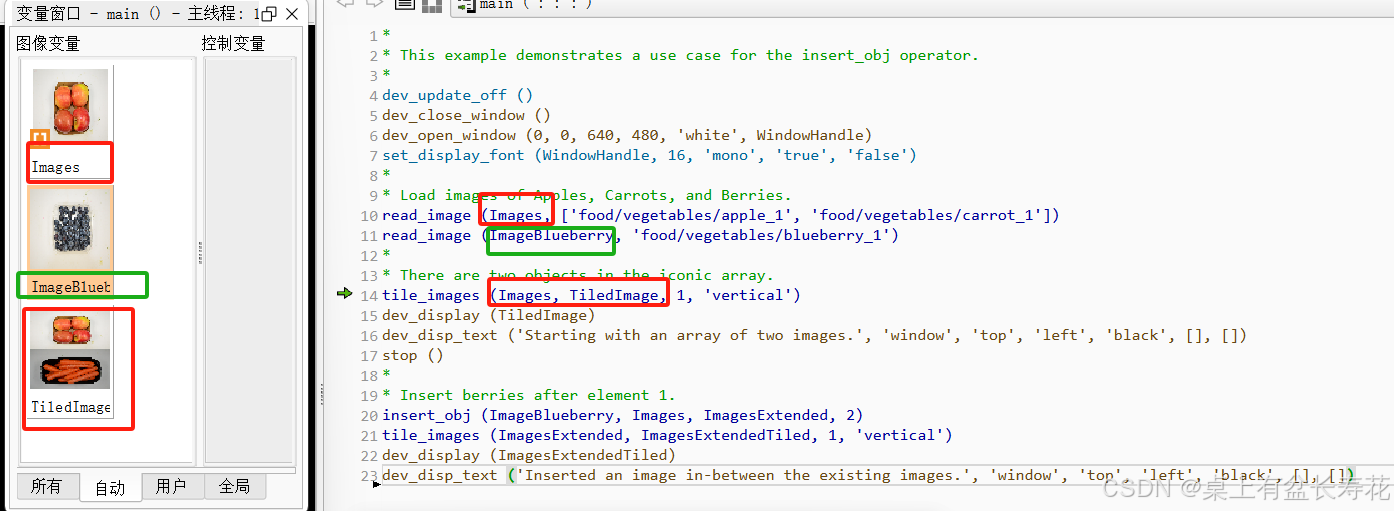Screen dimensions: 1394x511
Task: Close the 变量窗口 panel
Action: click(x=292, y=15)
